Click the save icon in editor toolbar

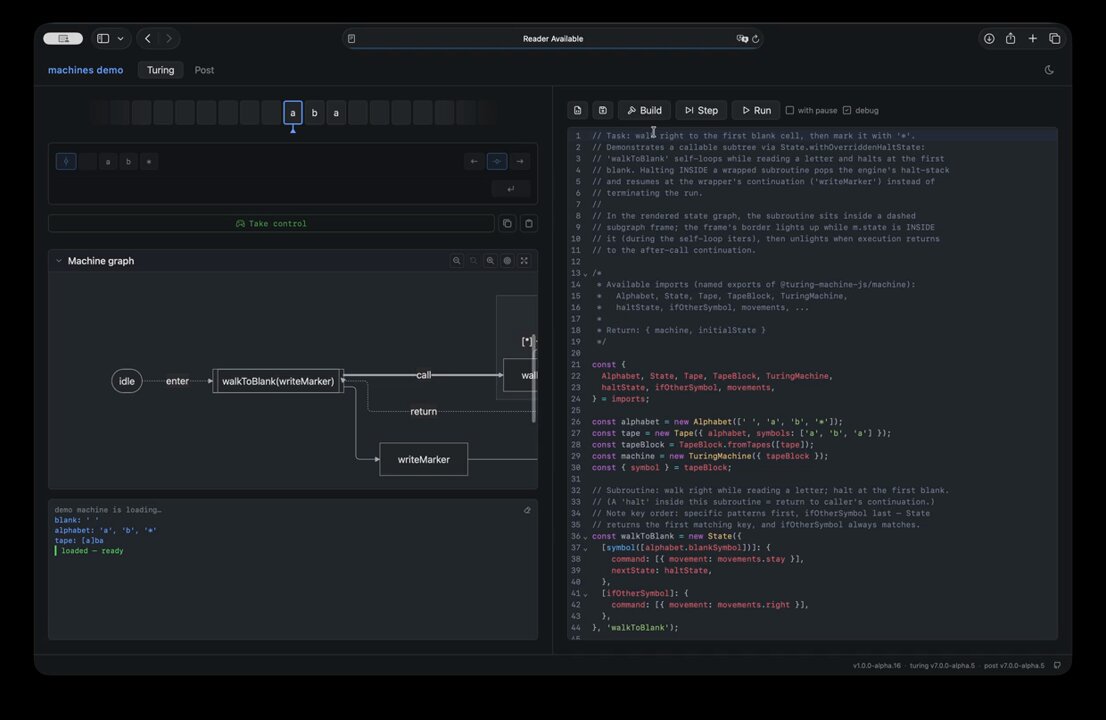pyautogui.click(x=602, y=111)
